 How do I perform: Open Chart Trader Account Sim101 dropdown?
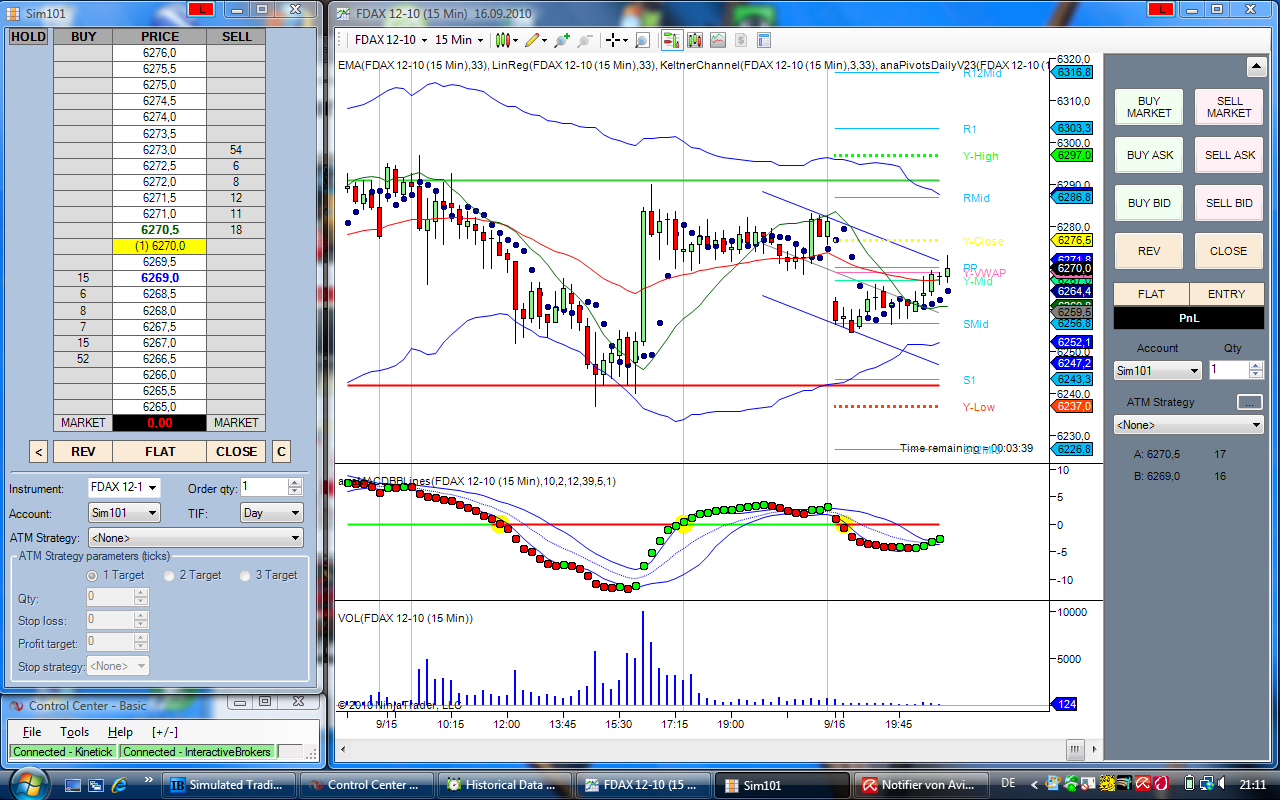click(1158, 370)
